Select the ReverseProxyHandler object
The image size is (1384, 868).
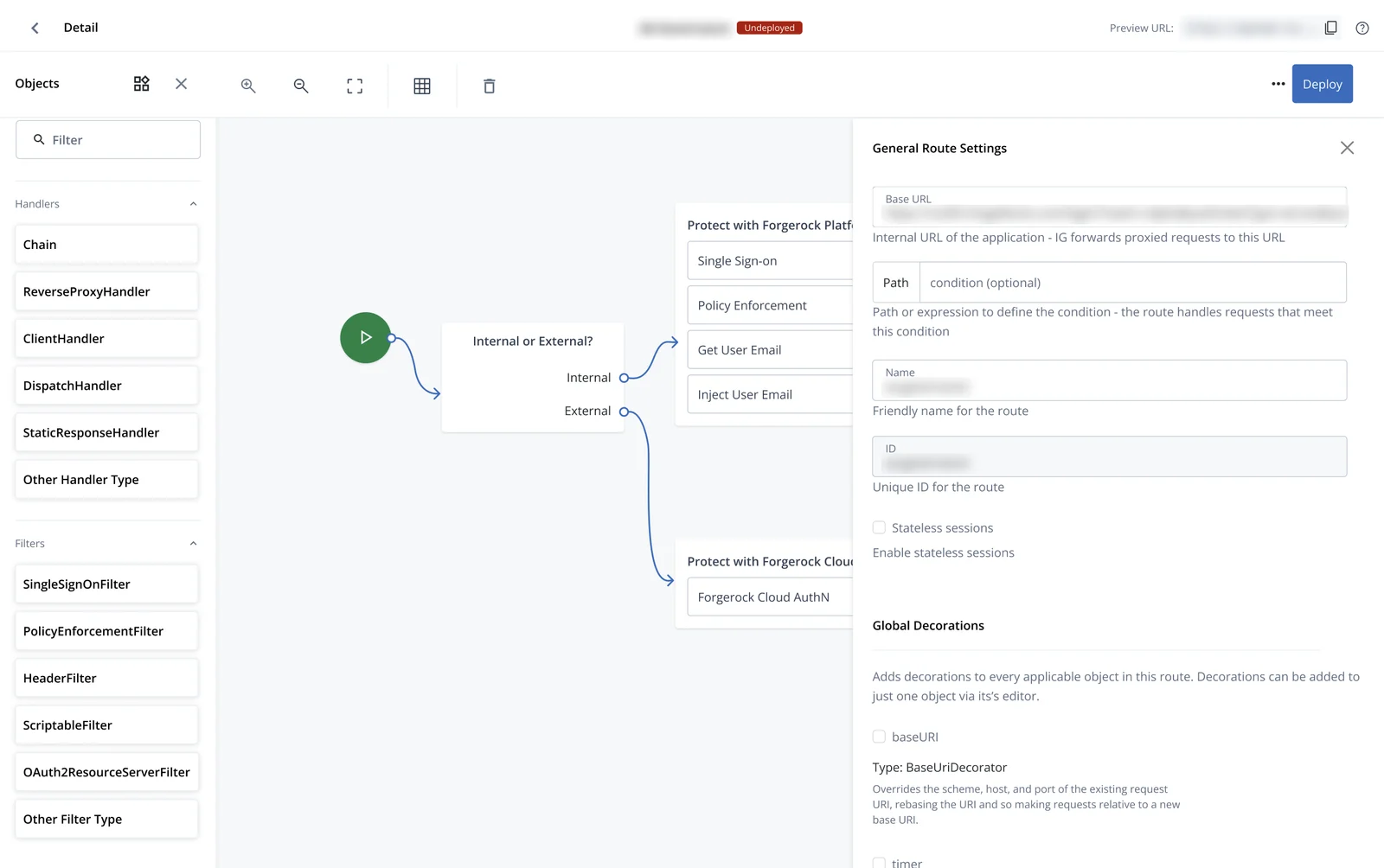click(x=106, y=291)
